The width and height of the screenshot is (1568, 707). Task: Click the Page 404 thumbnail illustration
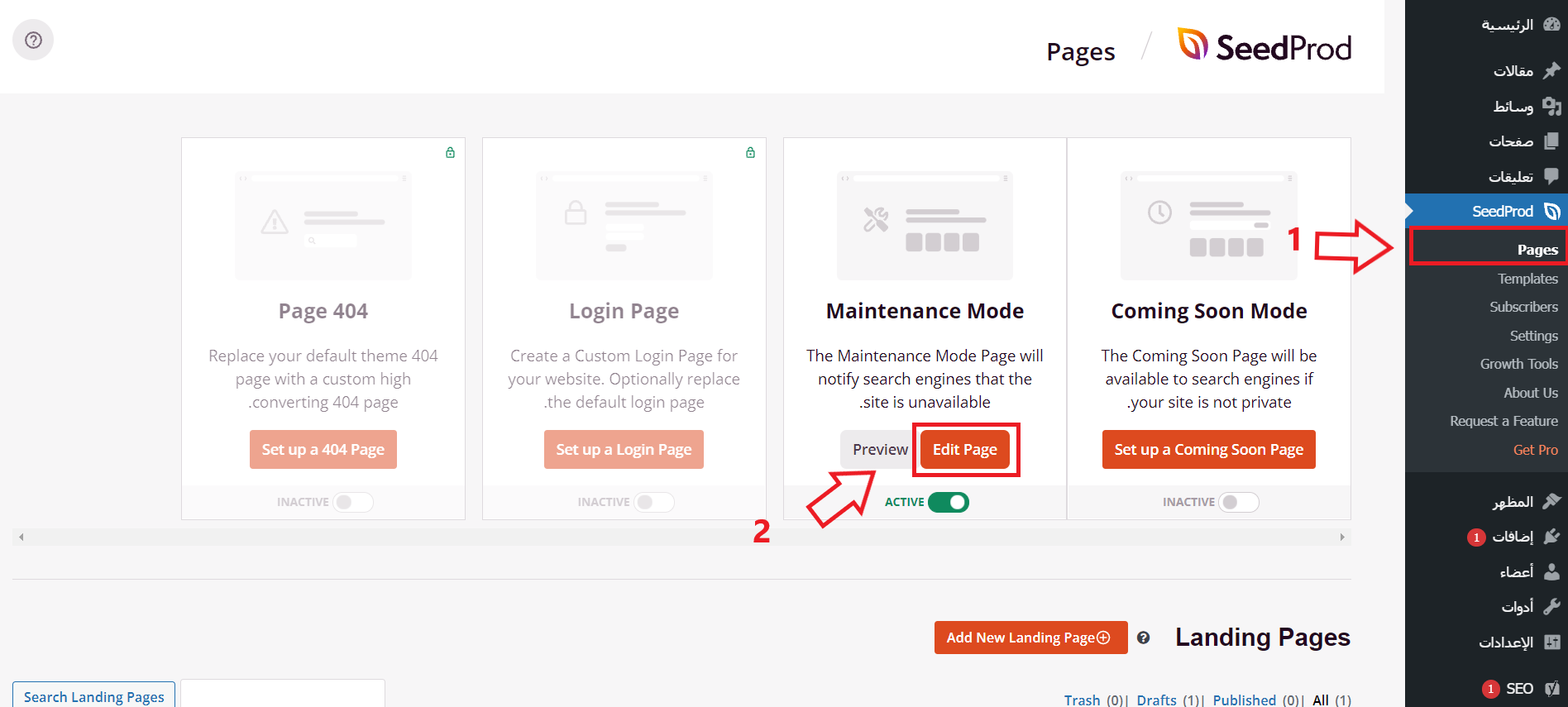pyautogui.click(x=323, y=226)
